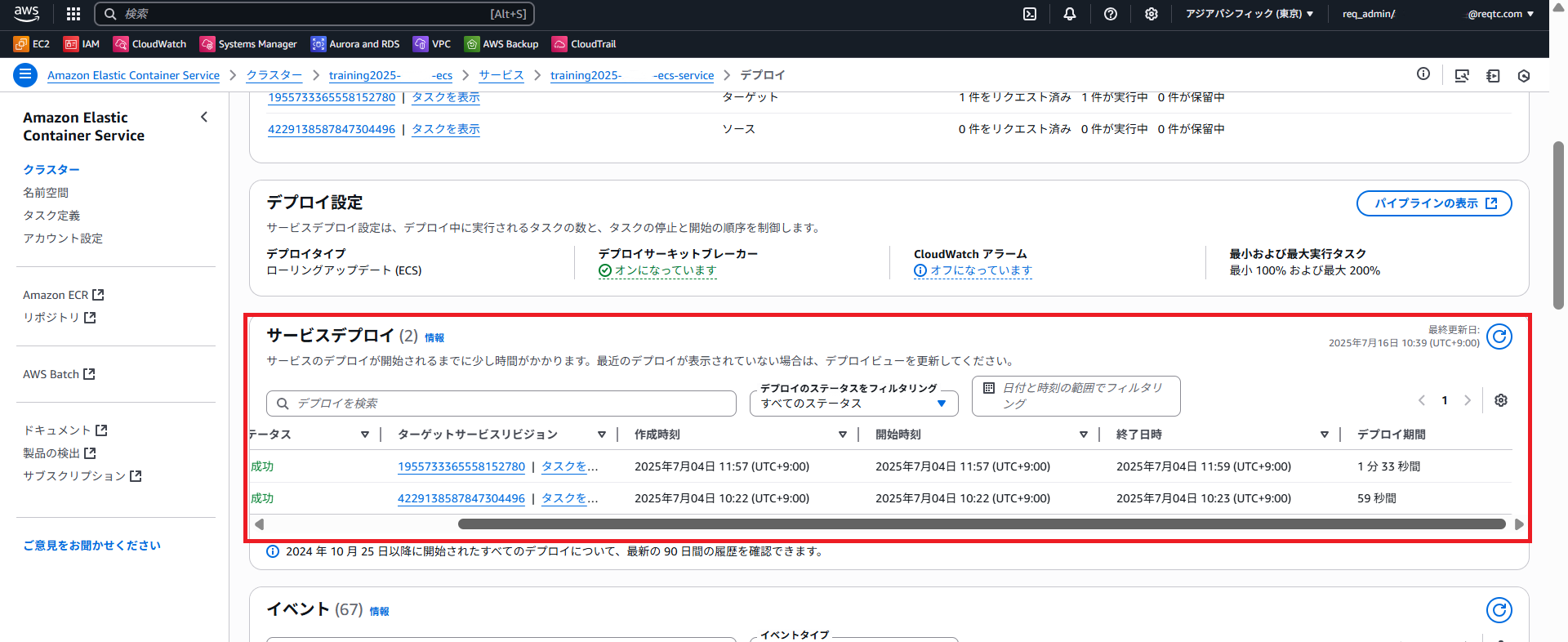Open the monitor icon in the breadcrumb bar
The image size is (1568, 642).
(x=1462, y=76)
